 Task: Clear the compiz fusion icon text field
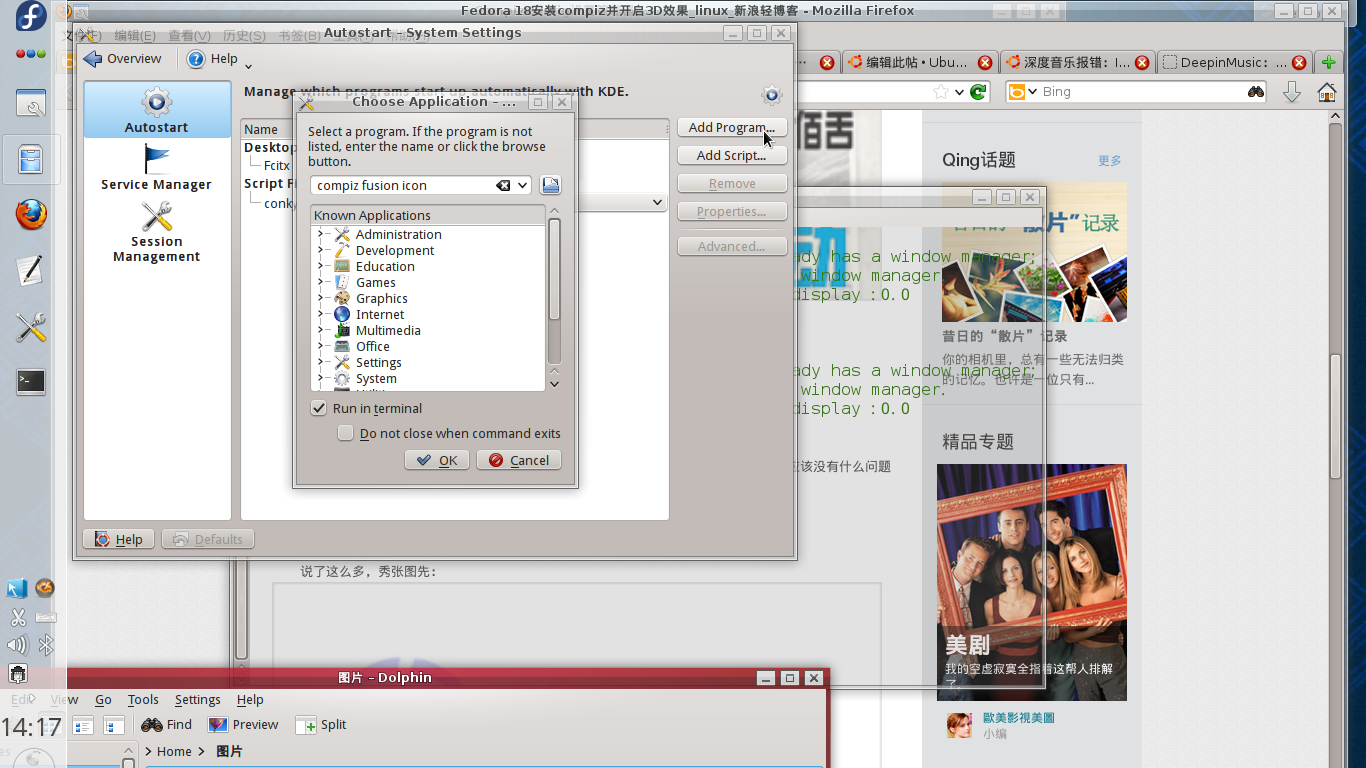504,185
